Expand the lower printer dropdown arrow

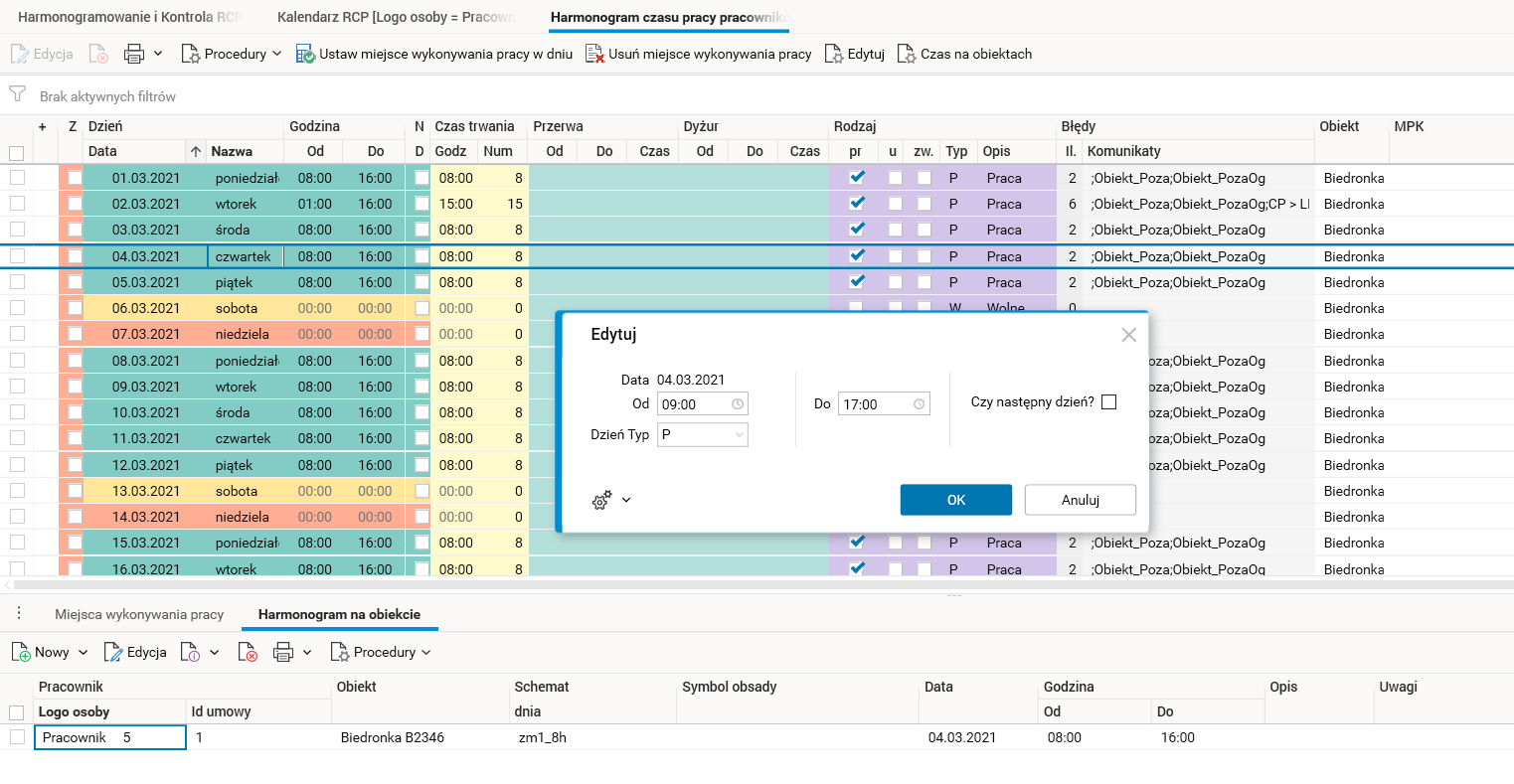tap(307, 652)
